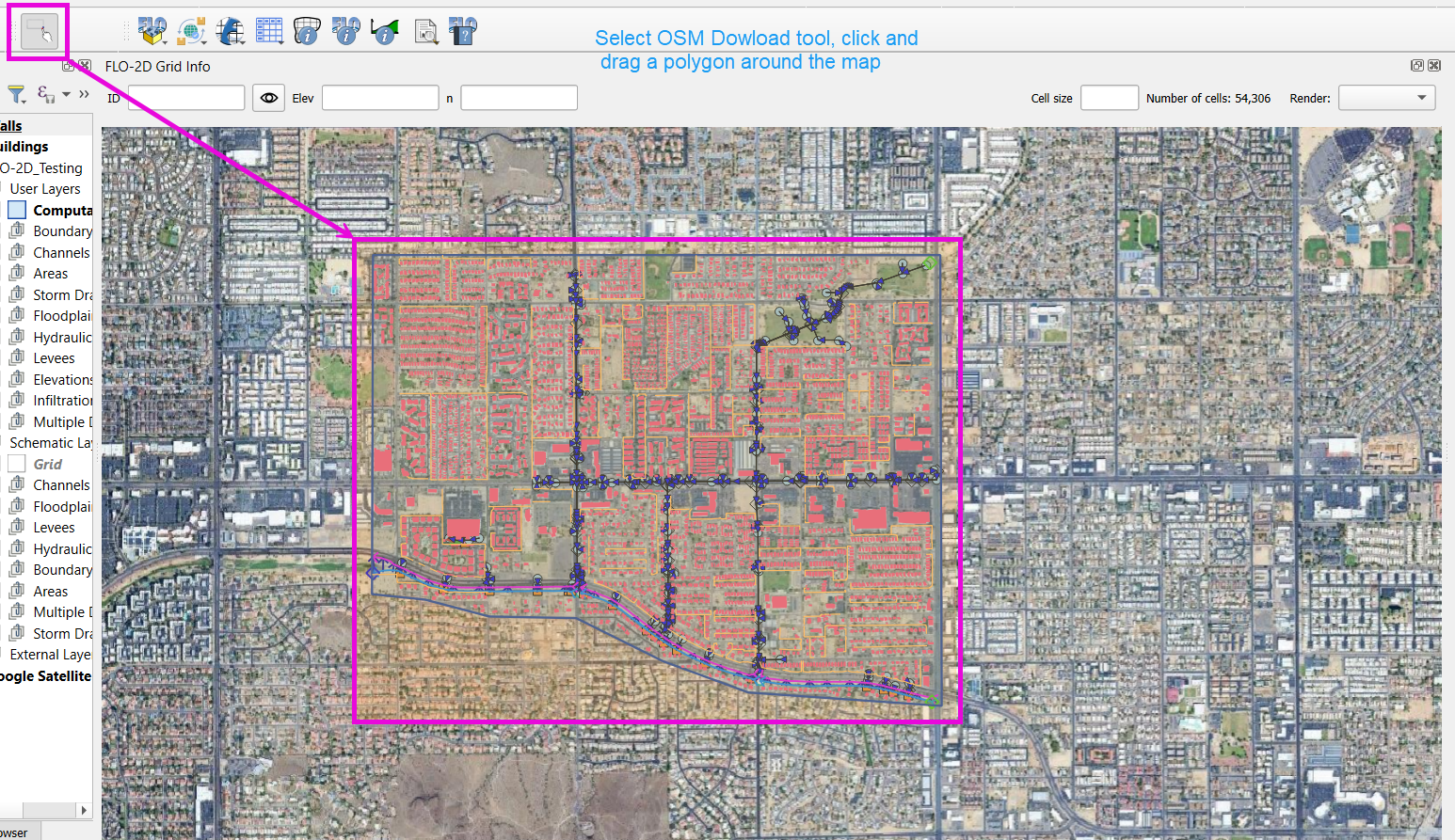Screen dimensions: 1455x840
Task: Select the Google Satellite layer
Action: click(x=45, y=675)
